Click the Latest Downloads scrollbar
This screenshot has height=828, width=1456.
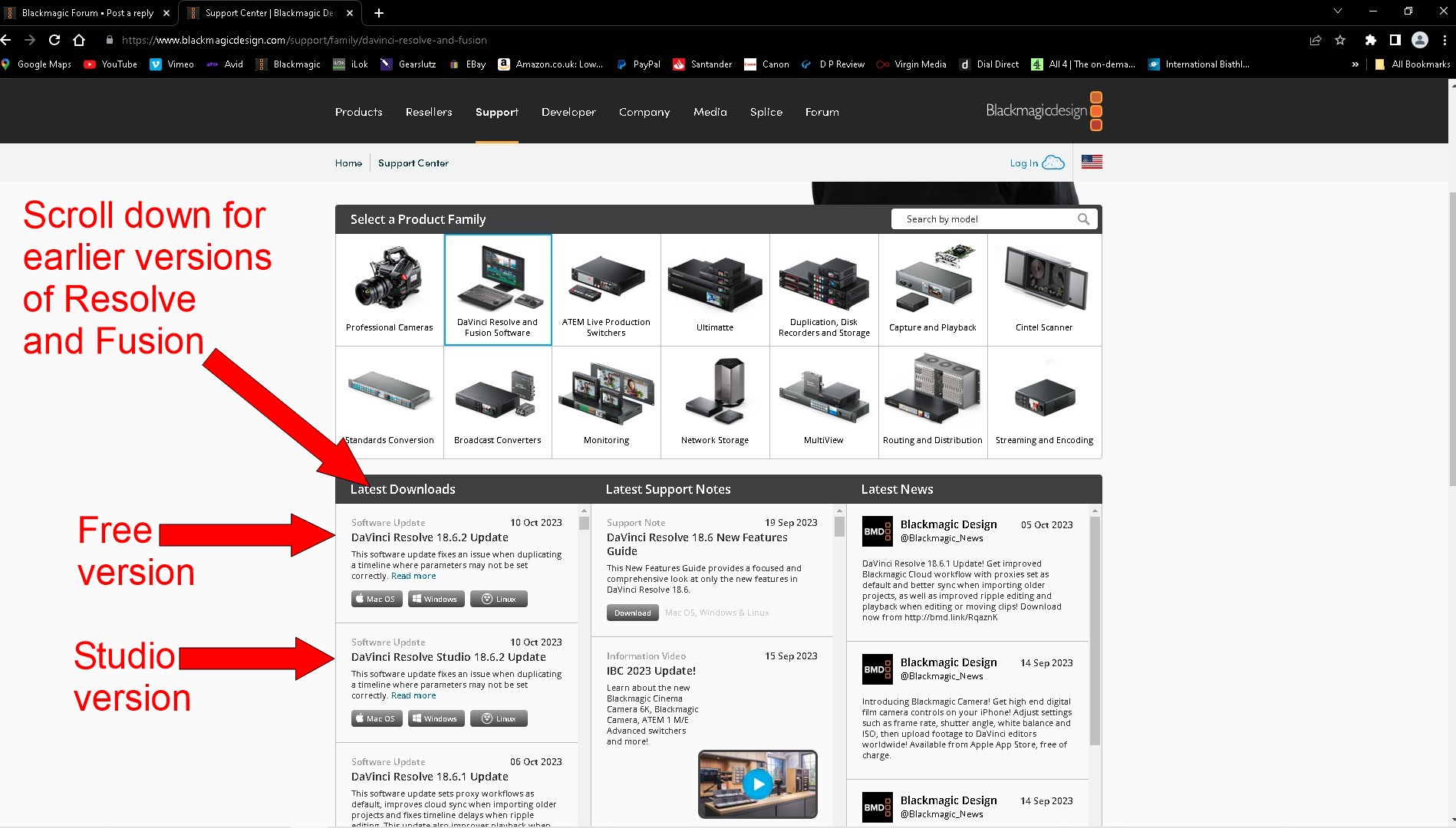[584, 524]
